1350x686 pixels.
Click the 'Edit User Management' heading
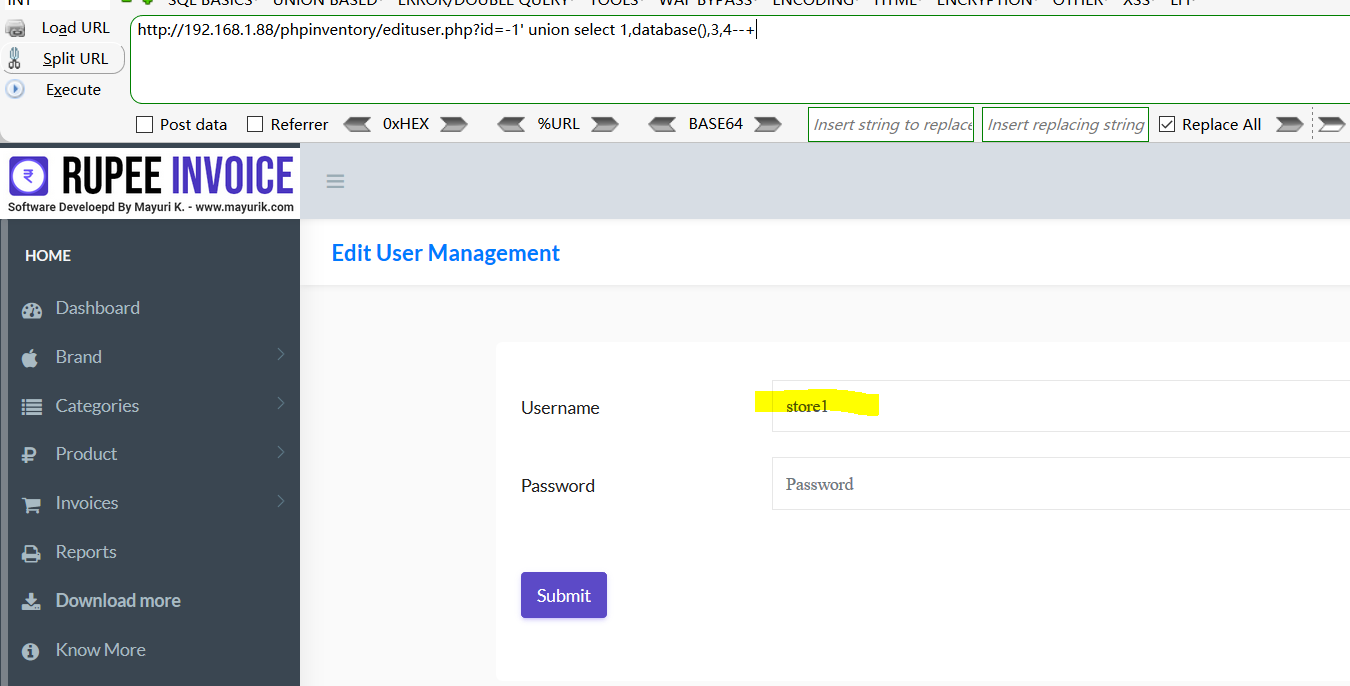446,253
